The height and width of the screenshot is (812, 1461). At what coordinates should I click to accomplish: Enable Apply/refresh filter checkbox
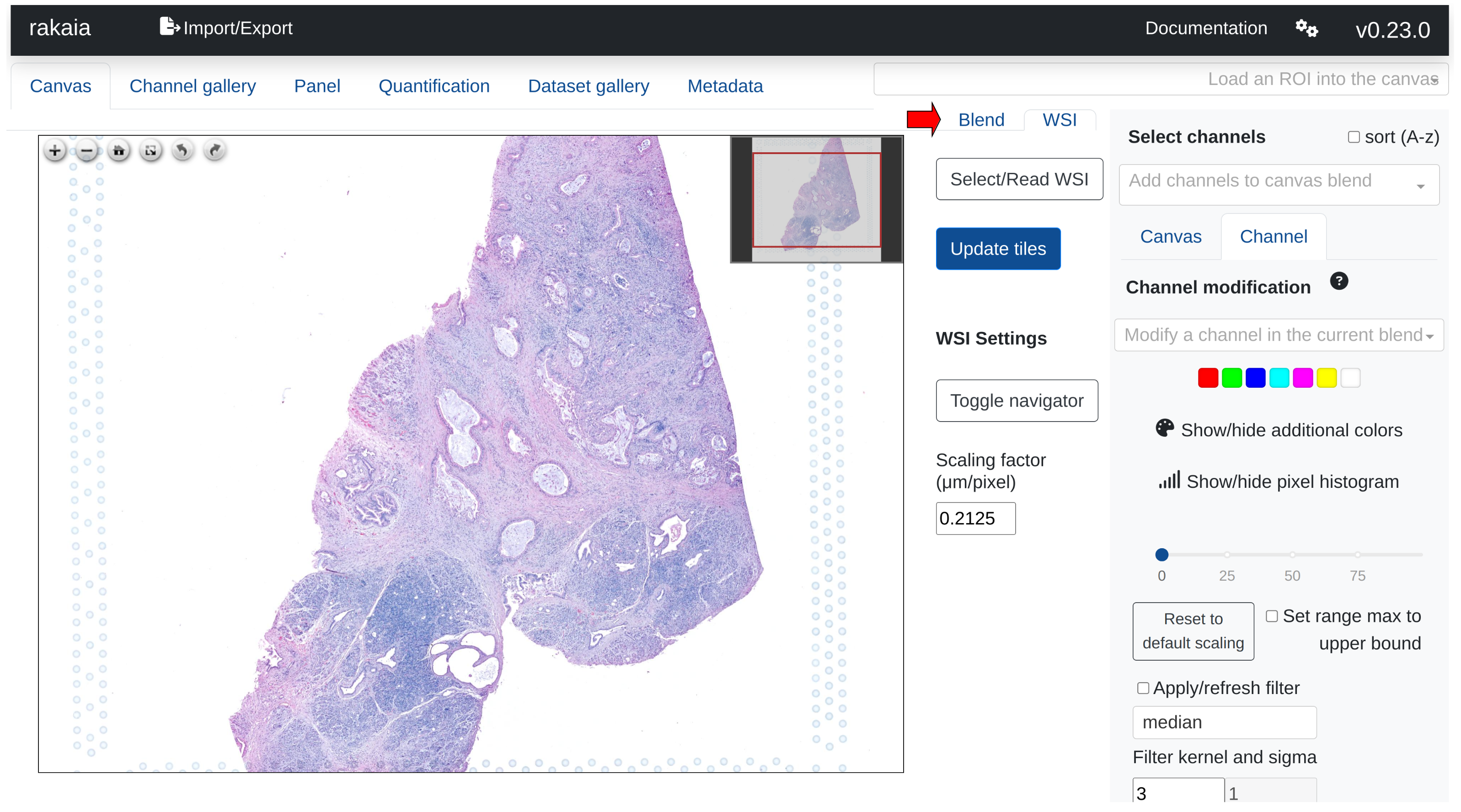1143,688
